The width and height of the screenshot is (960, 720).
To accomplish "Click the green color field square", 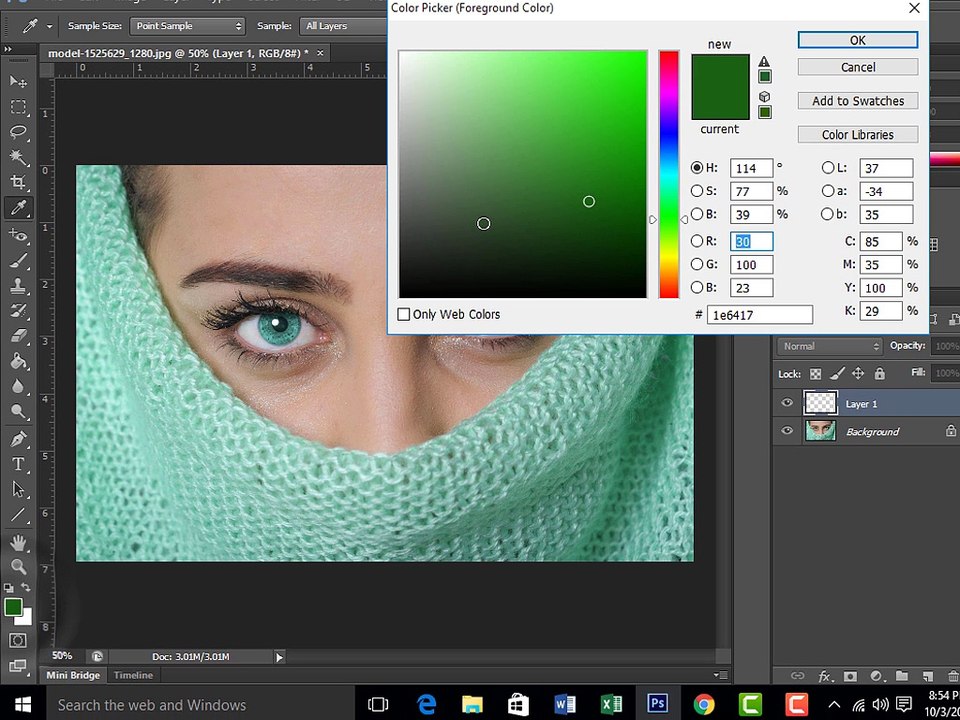I will pyautogui.click(x=523, y=174).
